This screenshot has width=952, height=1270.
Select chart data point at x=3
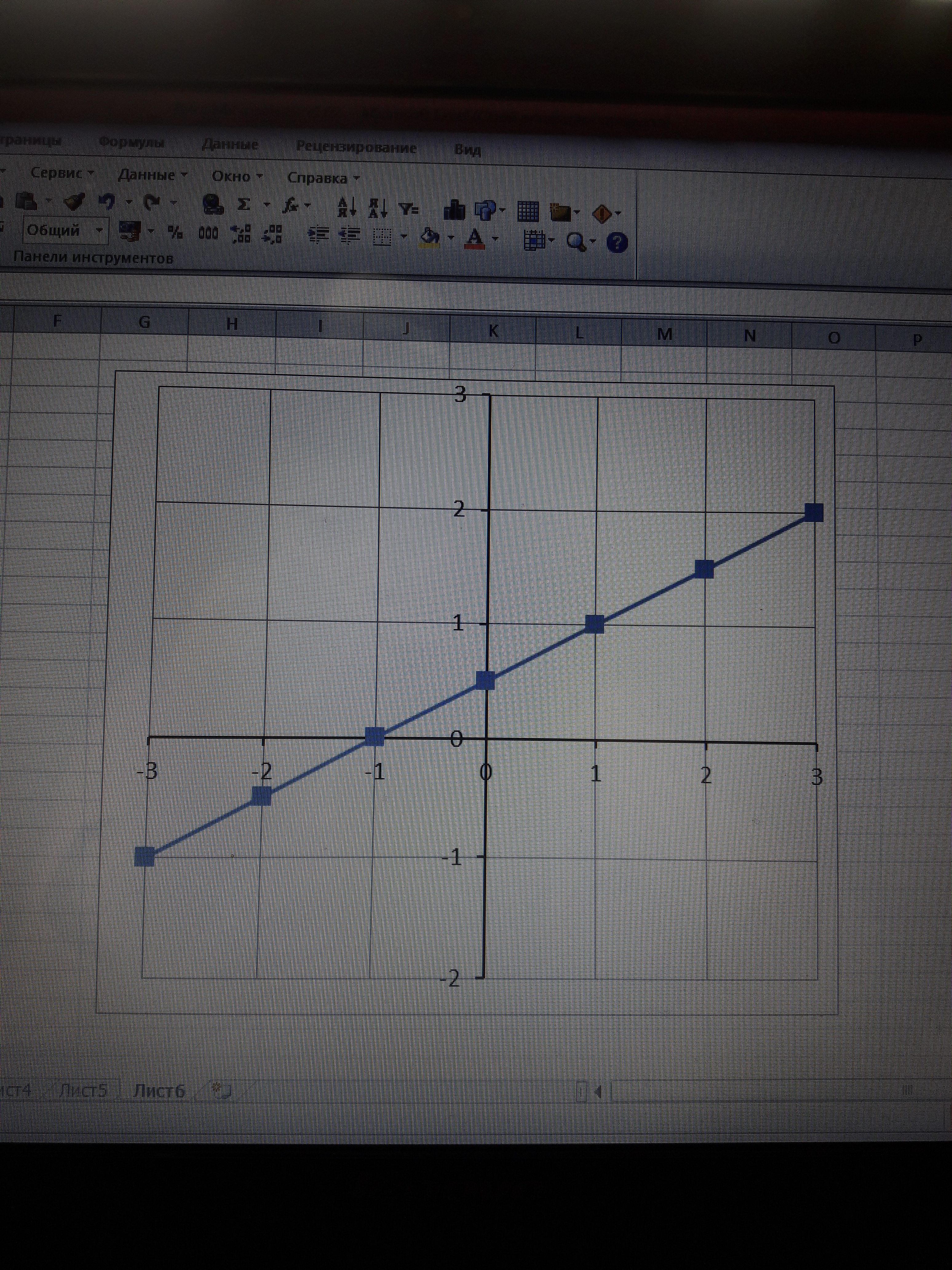[814, 512]
